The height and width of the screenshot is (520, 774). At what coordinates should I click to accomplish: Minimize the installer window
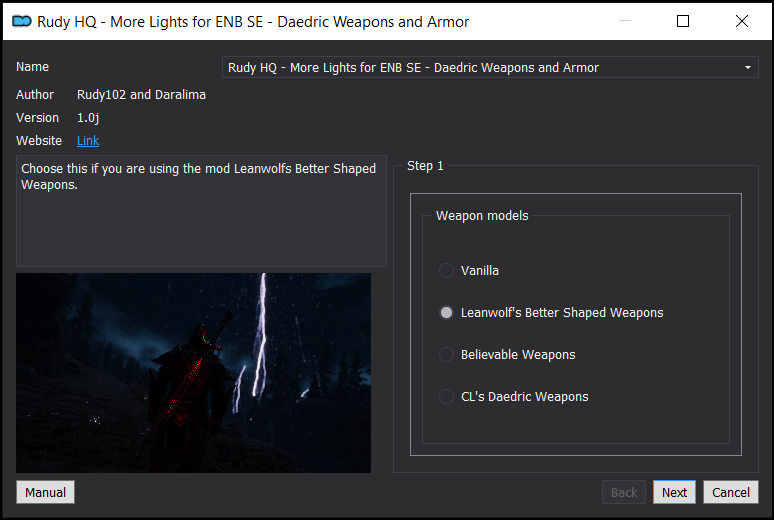tap(625, 21)
